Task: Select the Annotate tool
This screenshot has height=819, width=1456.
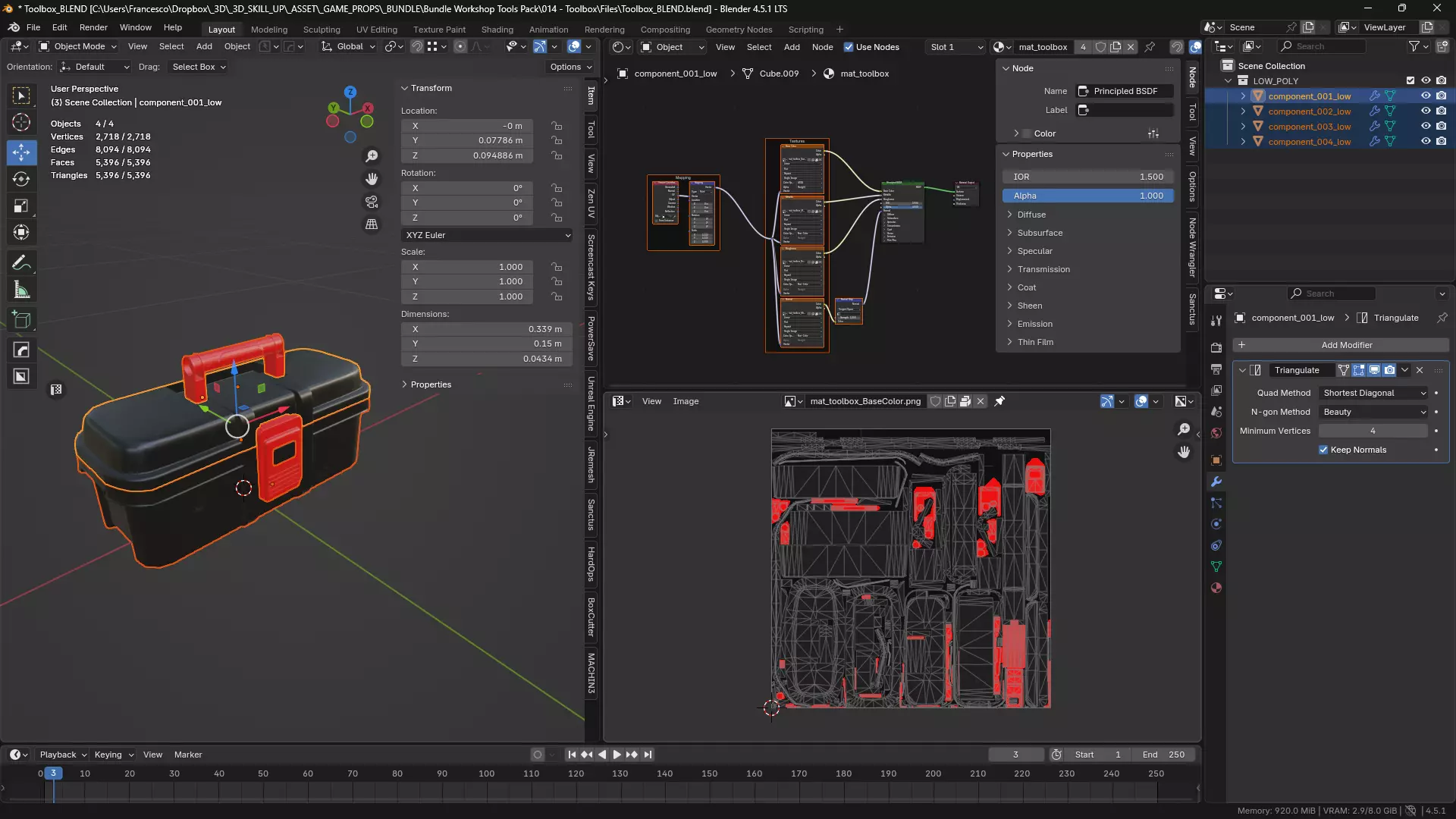Action: (21, 262)
